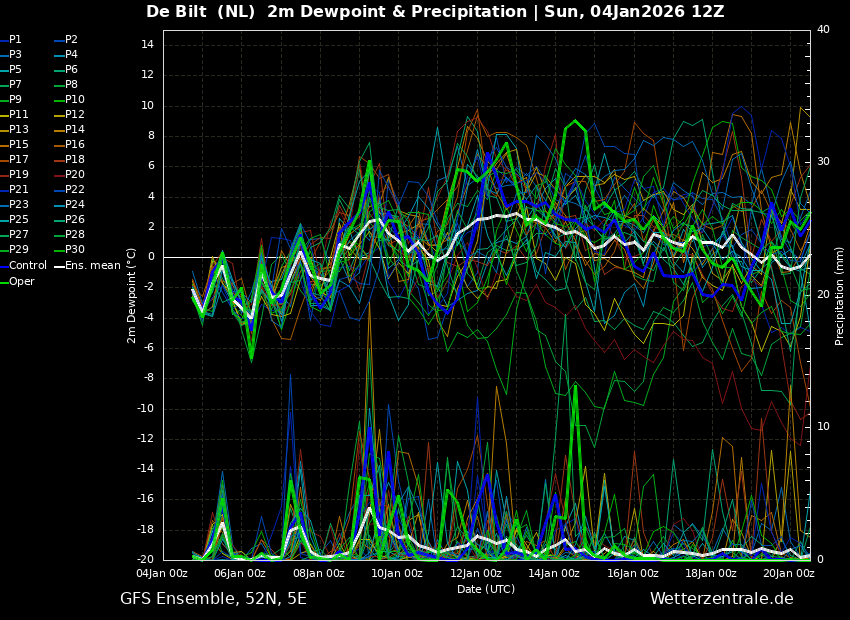Click the '18Jan 00z' date tick label
850x620 pixels.
(711, 573)
